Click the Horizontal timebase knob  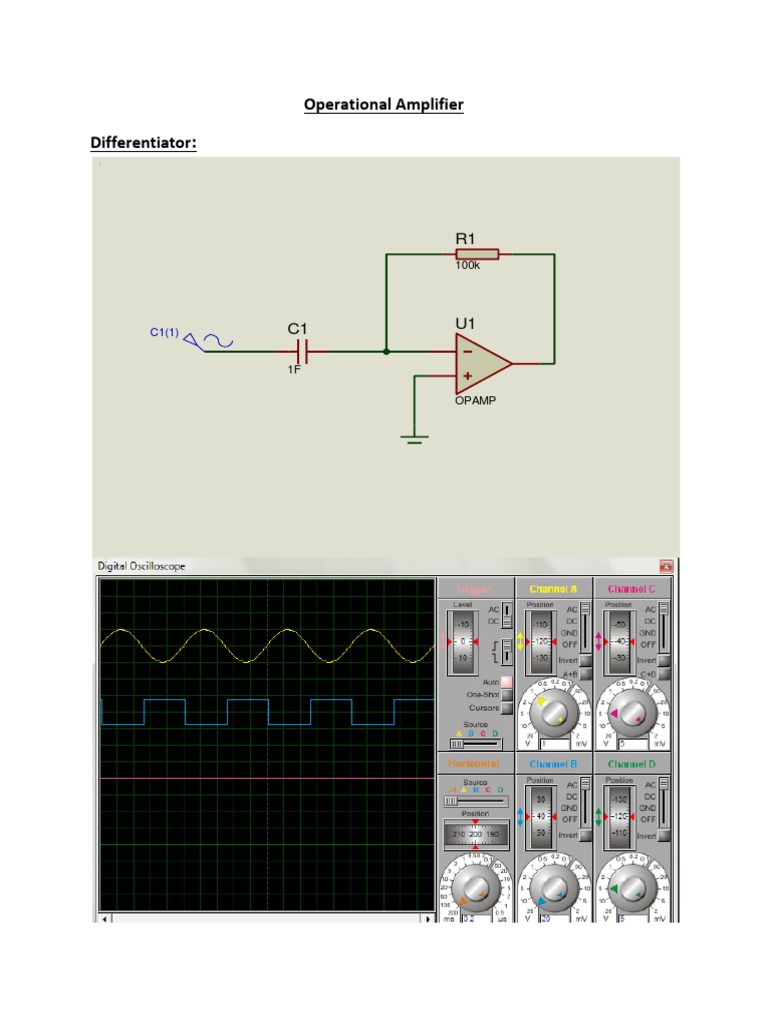[x=475, y=888]
